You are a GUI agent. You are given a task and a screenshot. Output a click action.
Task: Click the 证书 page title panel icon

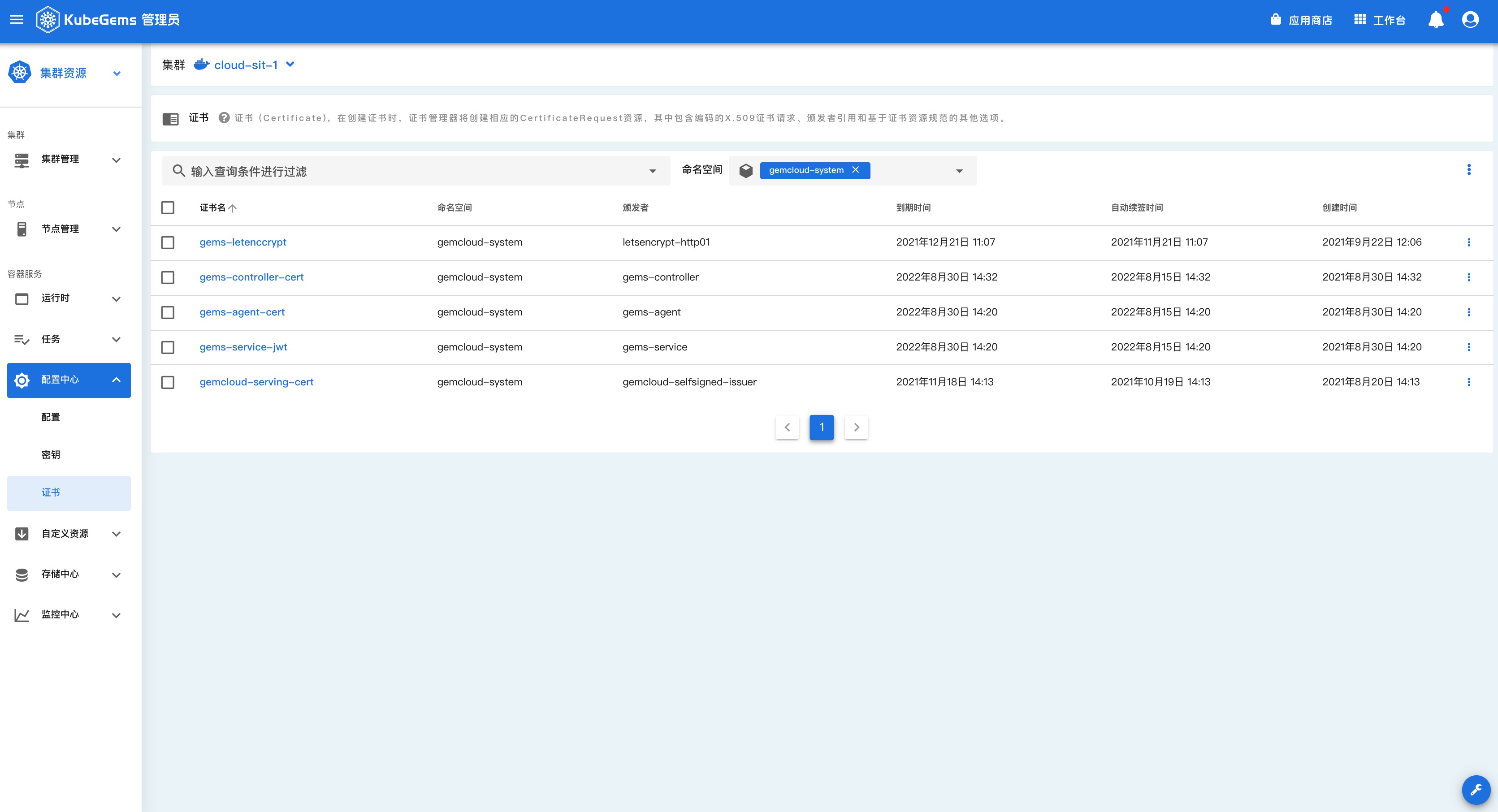coord(170,119)
